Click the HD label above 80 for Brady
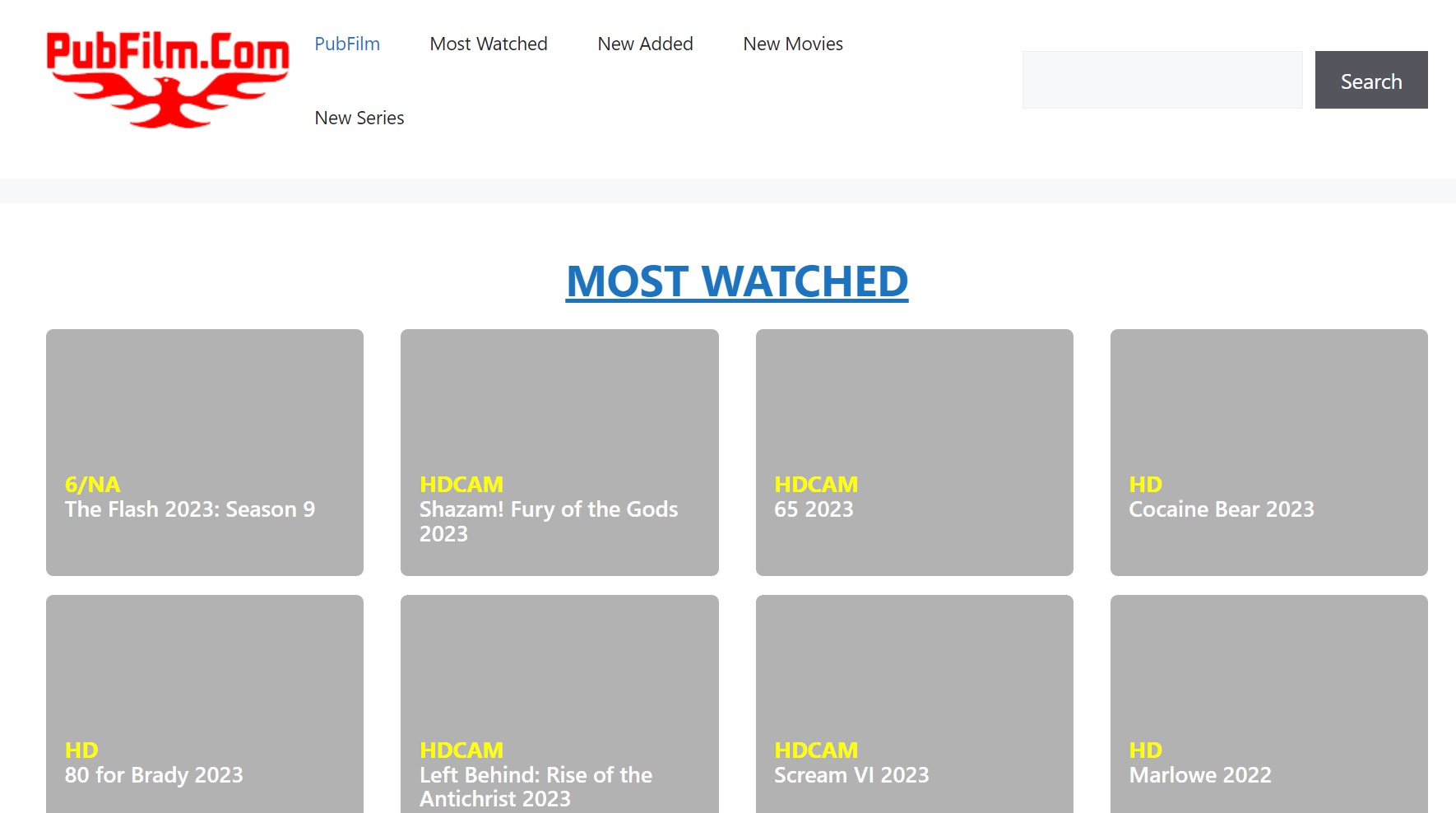 tap(81, 750)
